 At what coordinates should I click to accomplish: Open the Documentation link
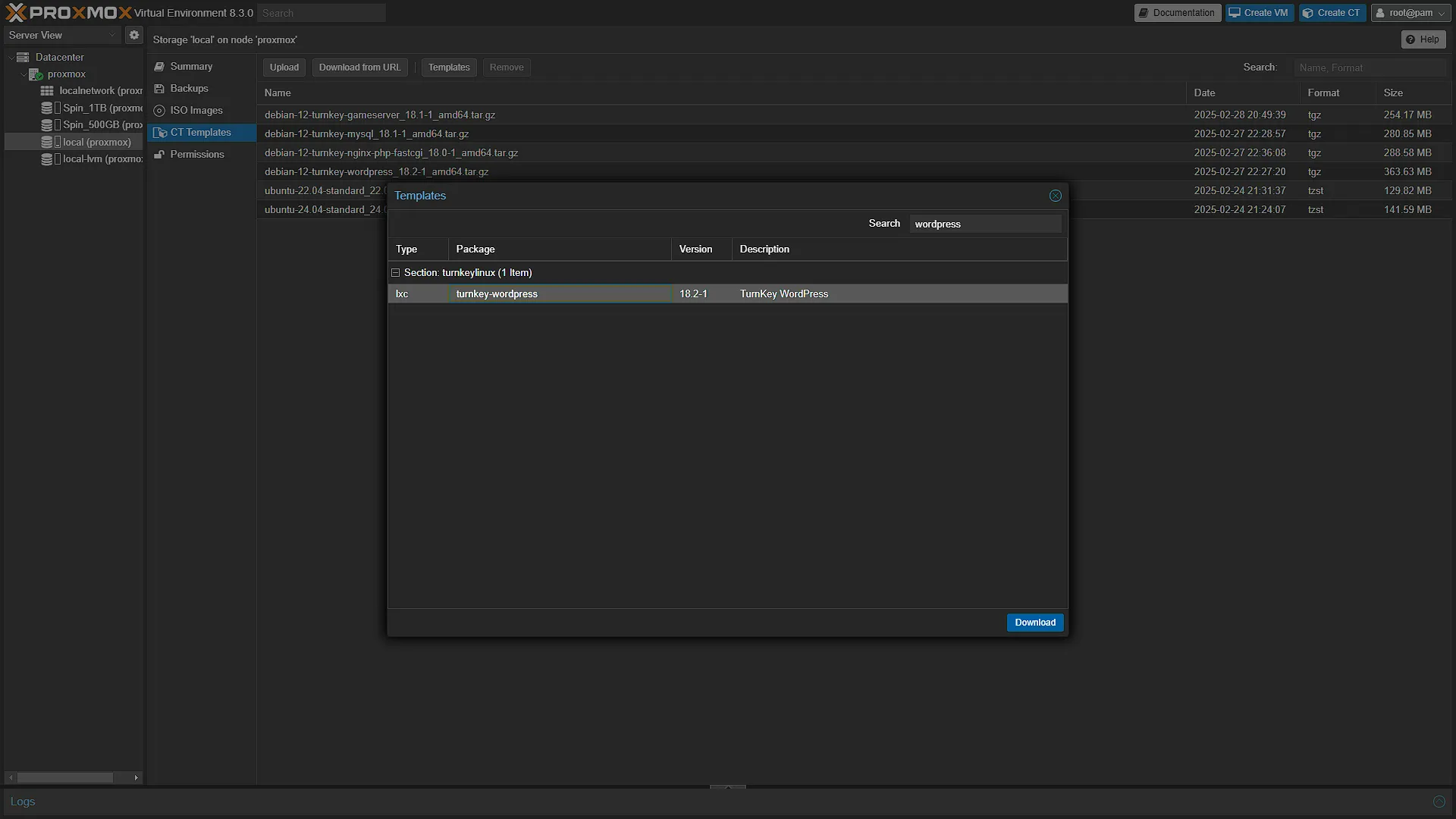tap(1177, 13)
